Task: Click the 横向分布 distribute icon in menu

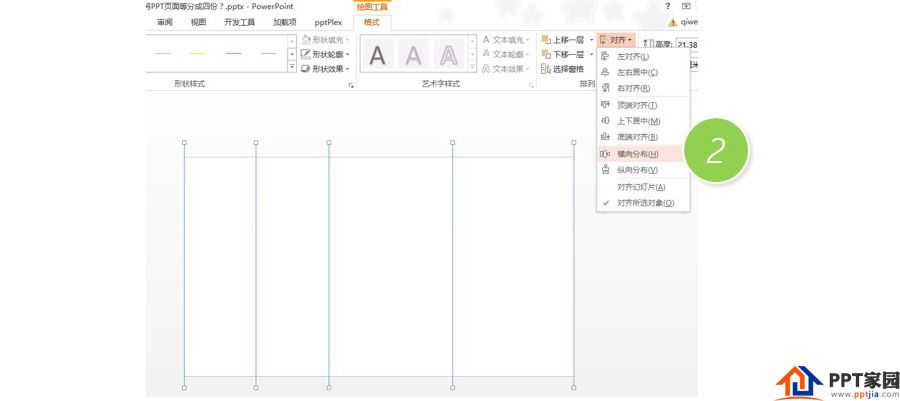Action: pyautogui.click(x=605, y=154)
